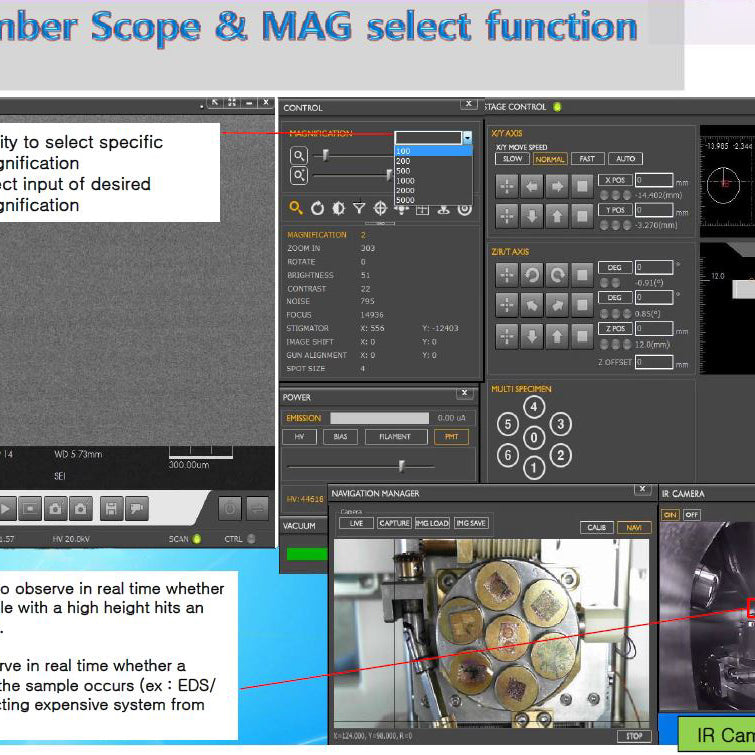Select specimen position 0 center
Viewport: 755px width, 755px height.
click(534, 438)
